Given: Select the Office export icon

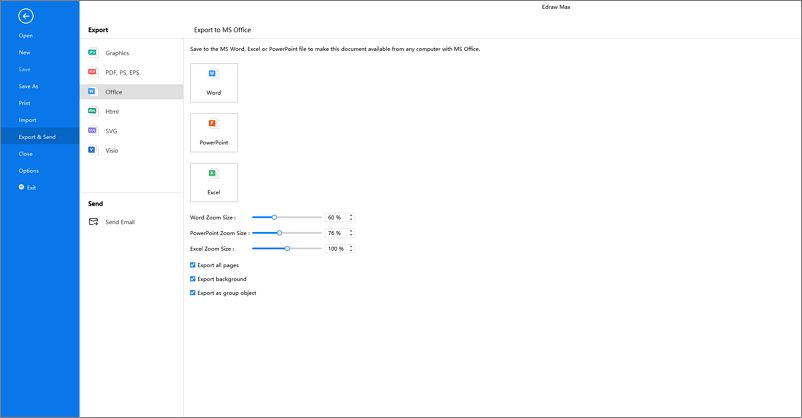Looking at the screenshot, I should click(92, 91).
